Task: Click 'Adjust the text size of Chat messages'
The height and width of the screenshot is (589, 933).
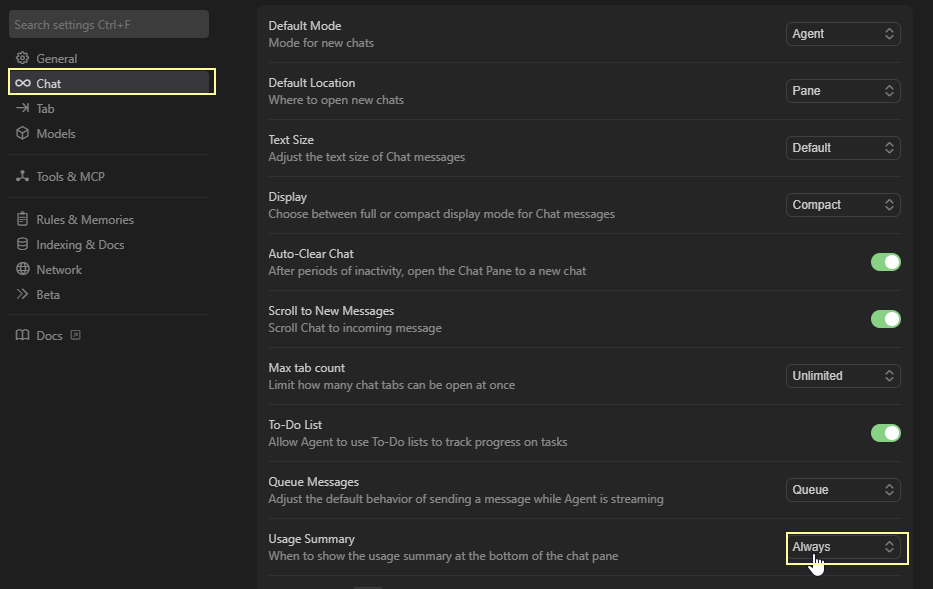Action: coord(367,157)
